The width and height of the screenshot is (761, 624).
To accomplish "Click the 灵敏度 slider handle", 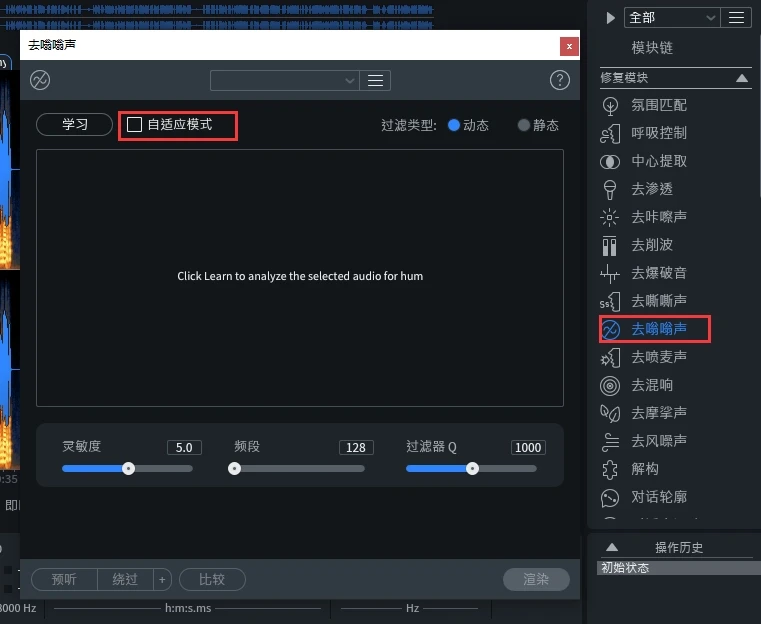I will tap(128, 468).
